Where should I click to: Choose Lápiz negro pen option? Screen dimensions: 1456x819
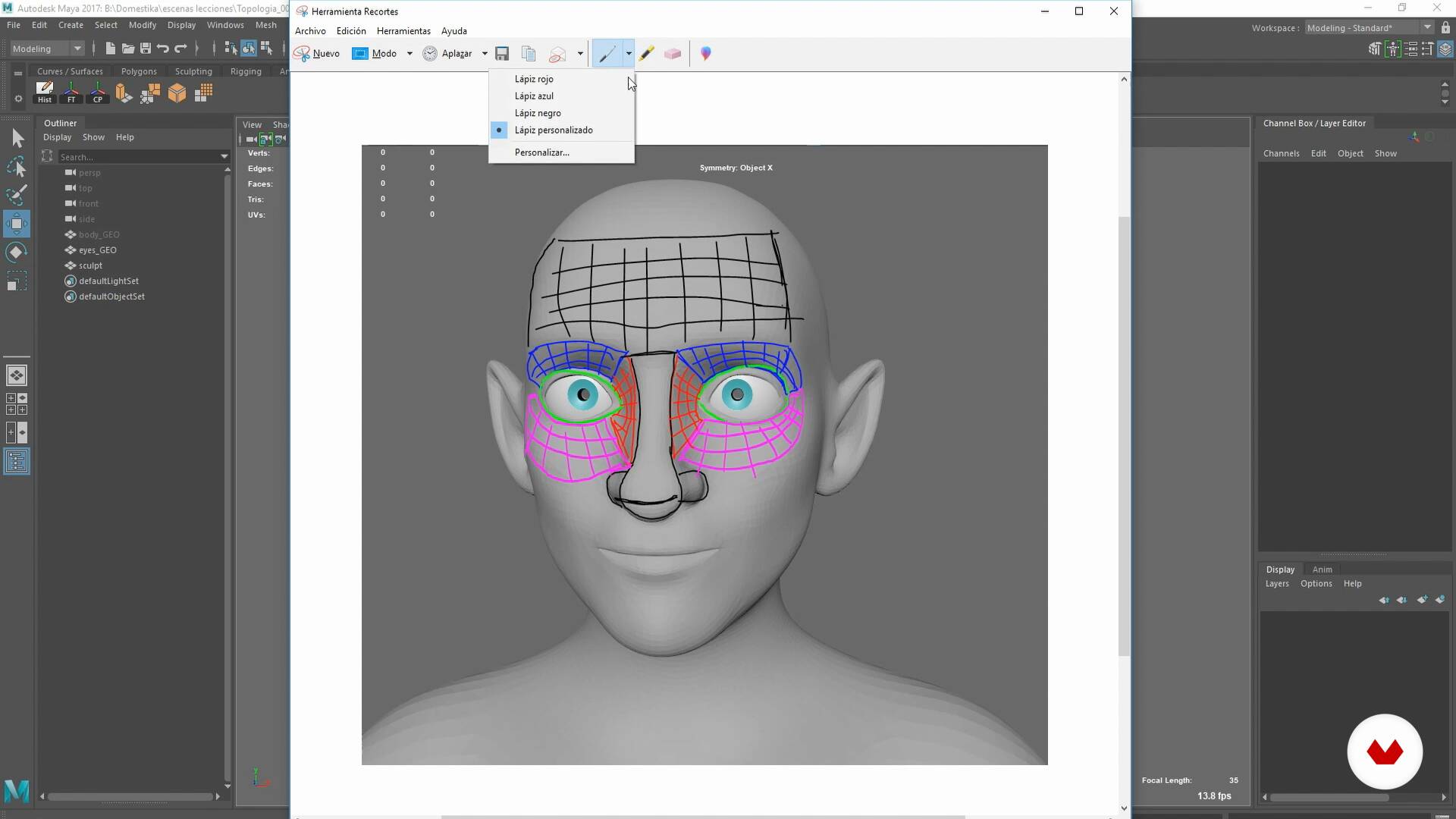pyautogui.click(x=561, y=113)
